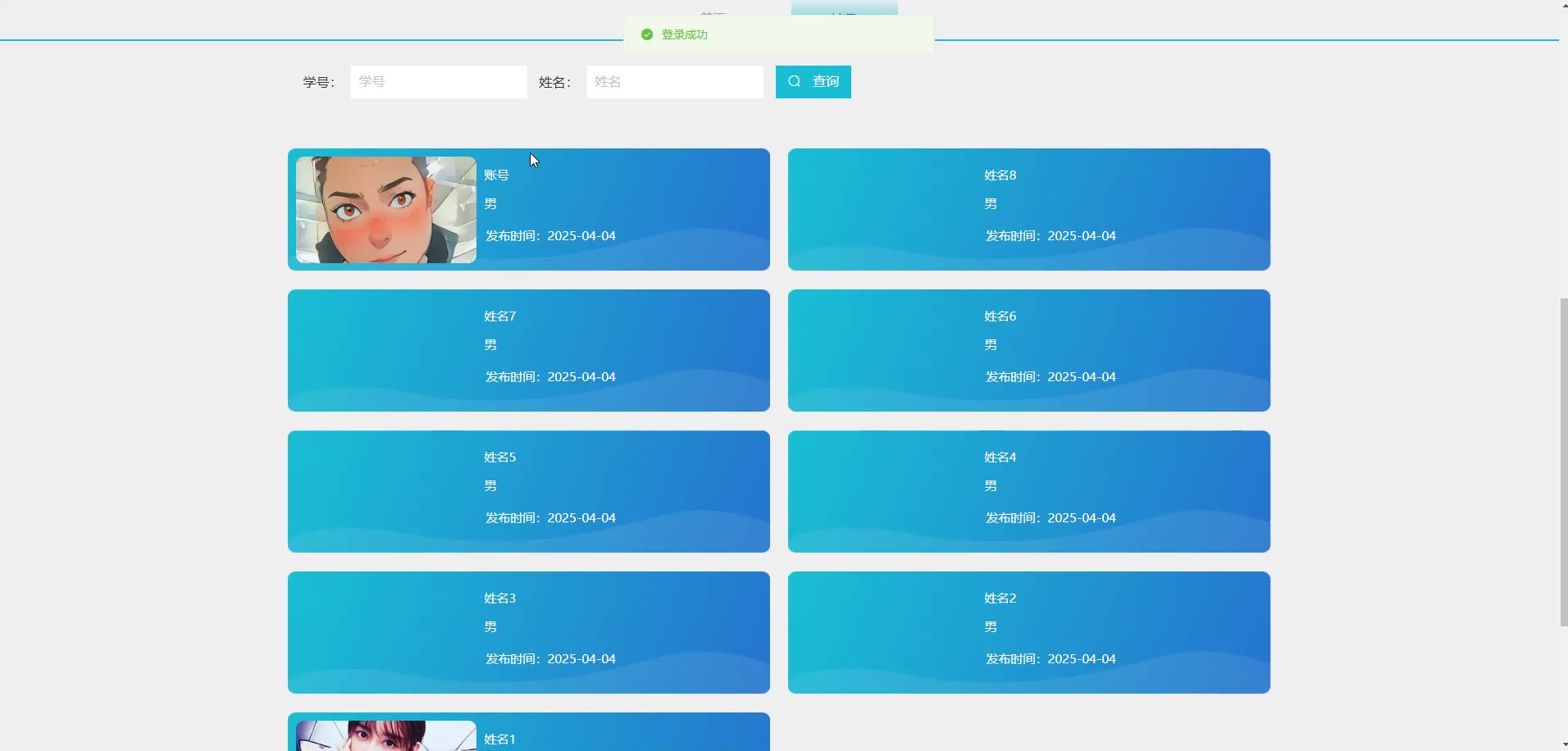This screenshot has width=1568, height=751.
Task: Click the 男 gender text on the 姓名6 card
Action: (x=991, y=345)
